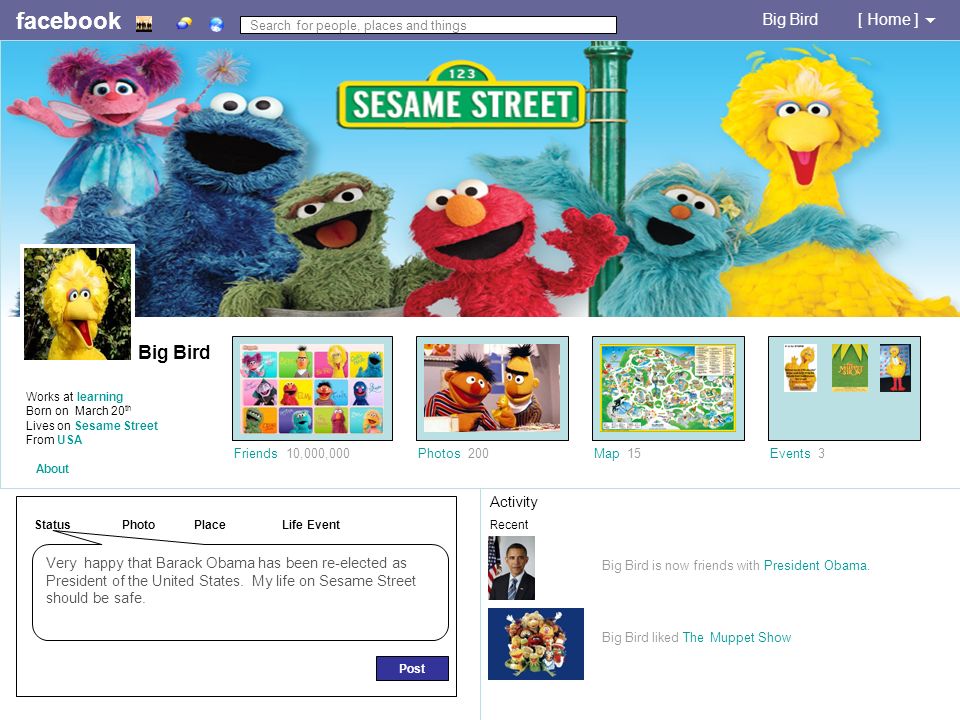960x720 pixels.
Task: Select the Place tab in composer
Action: pos(209,525)
